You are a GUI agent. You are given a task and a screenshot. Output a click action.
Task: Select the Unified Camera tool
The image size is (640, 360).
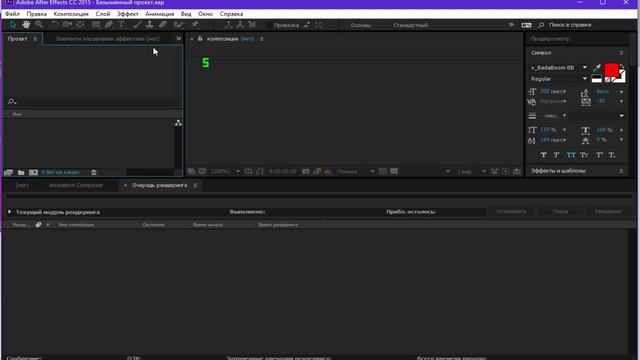[x=67, y=25]
